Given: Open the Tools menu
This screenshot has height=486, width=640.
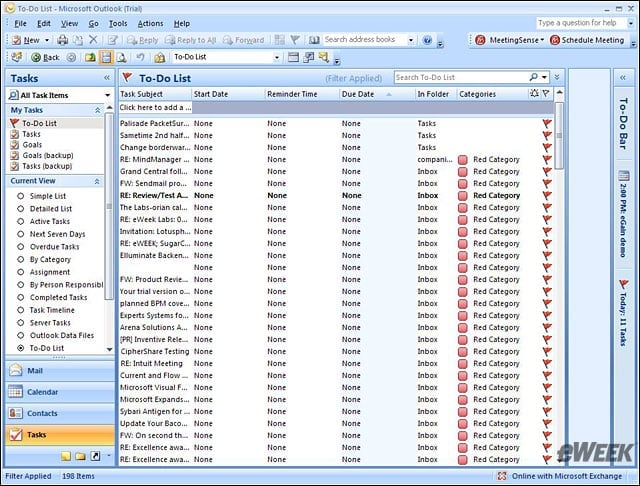Looking at the screenshot, I should coord(118,24).
